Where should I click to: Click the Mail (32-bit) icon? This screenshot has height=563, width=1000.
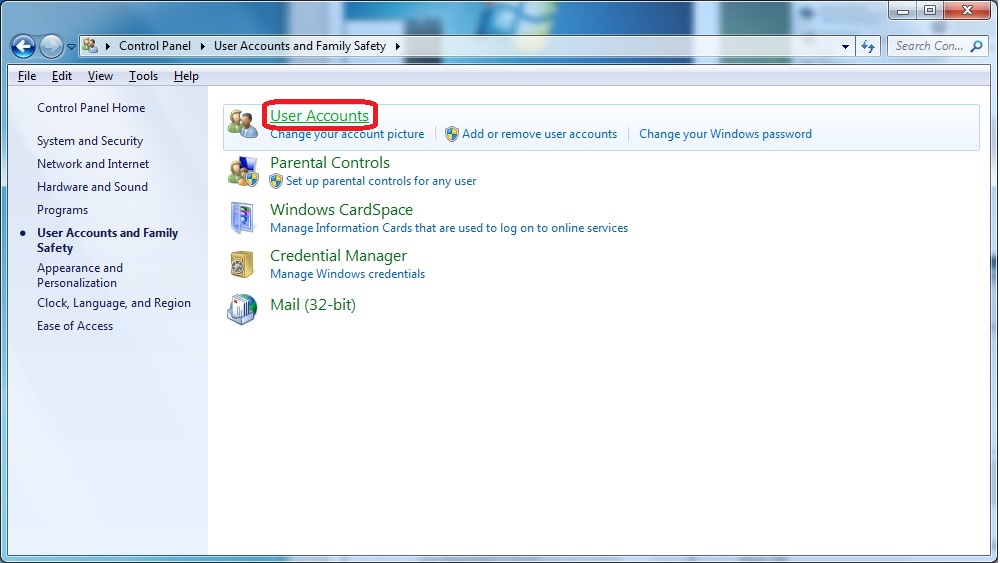[x=242, y=309]
